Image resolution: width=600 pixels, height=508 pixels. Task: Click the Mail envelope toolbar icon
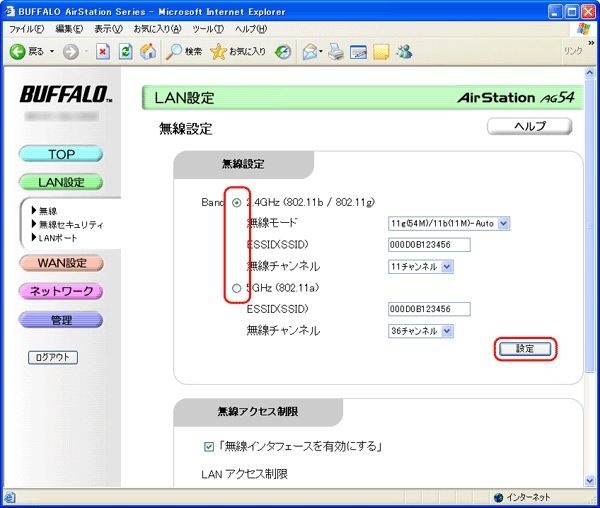tap(311, 51)
